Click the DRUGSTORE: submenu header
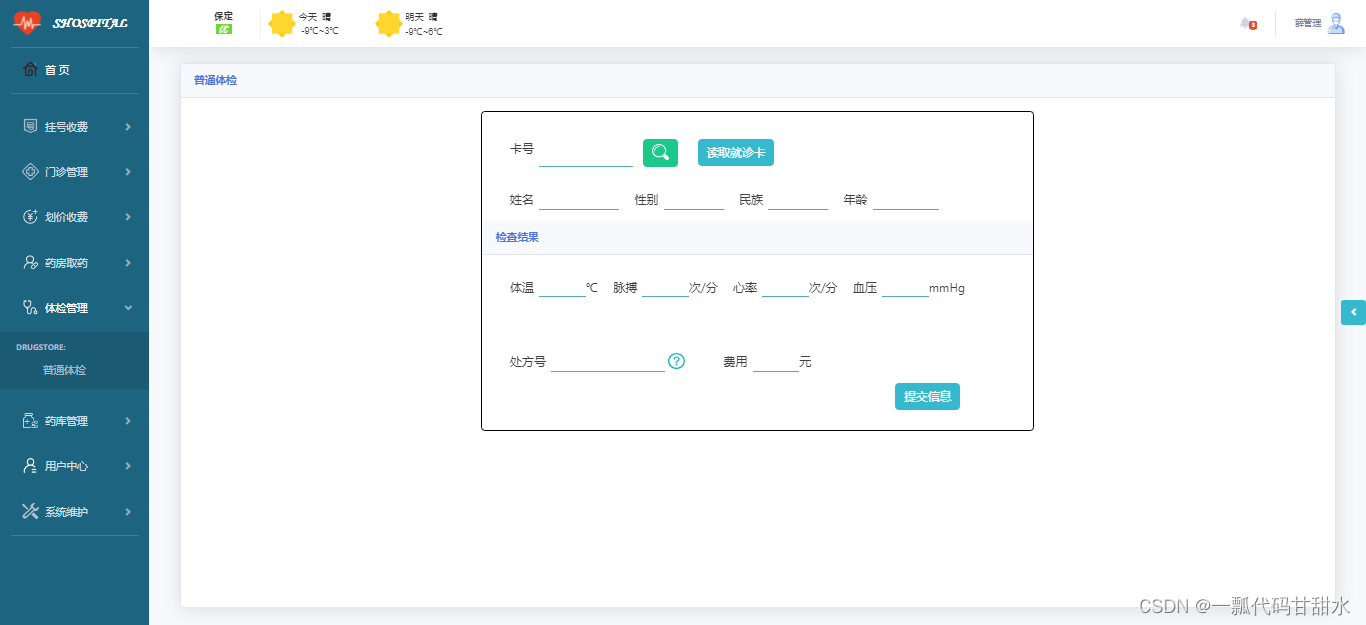The image size is (1366, 625). (x=41, y=347)
